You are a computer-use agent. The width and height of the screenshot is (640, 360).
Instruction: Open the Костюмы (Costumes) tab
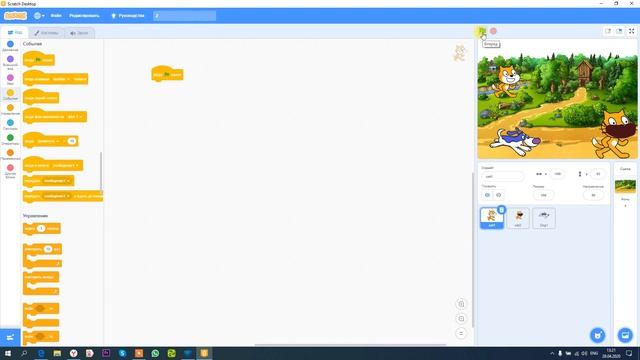click(47, 33)
